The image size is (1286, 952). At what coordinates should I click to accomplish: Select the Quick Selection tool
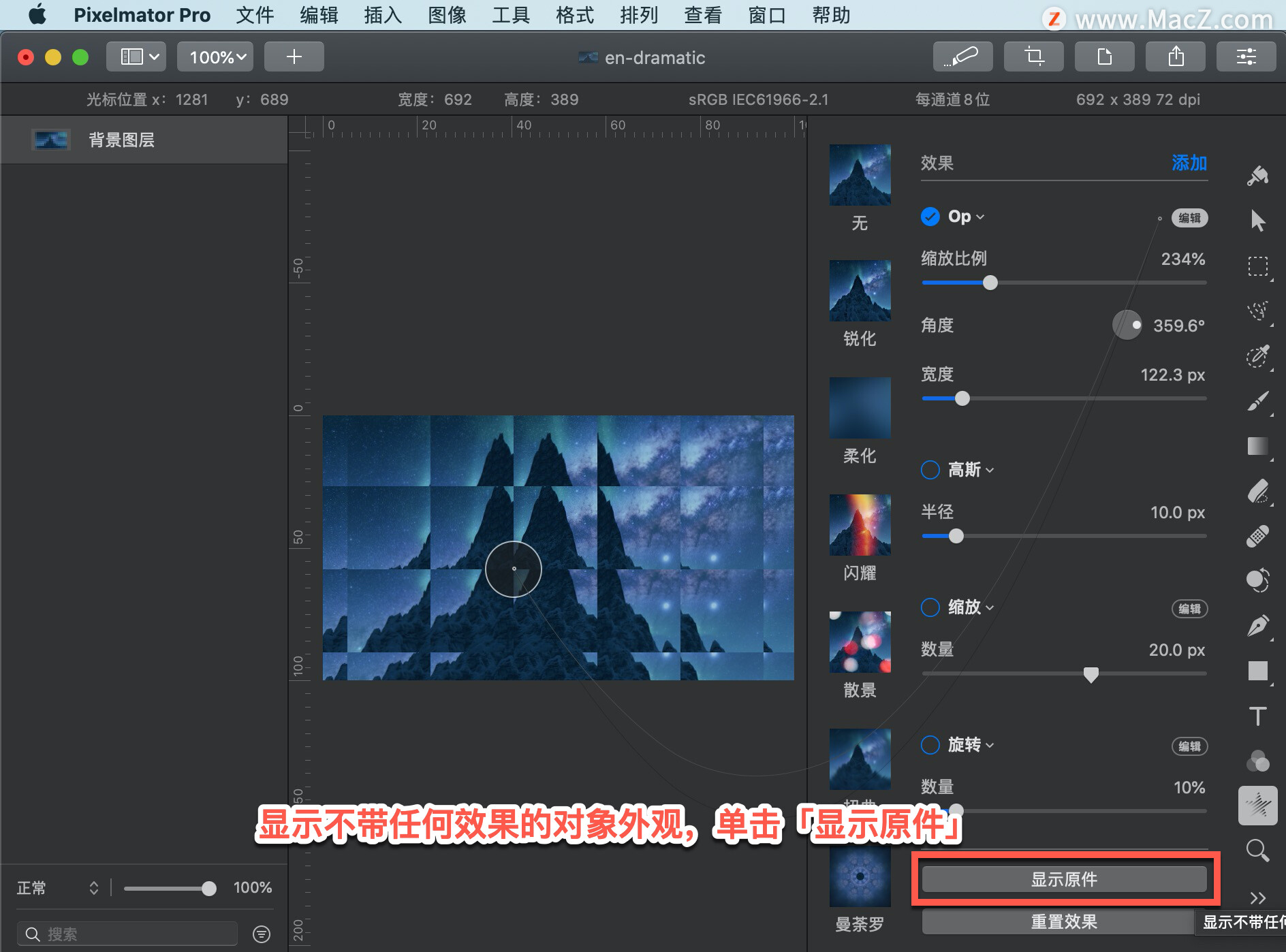(1257, 356)
